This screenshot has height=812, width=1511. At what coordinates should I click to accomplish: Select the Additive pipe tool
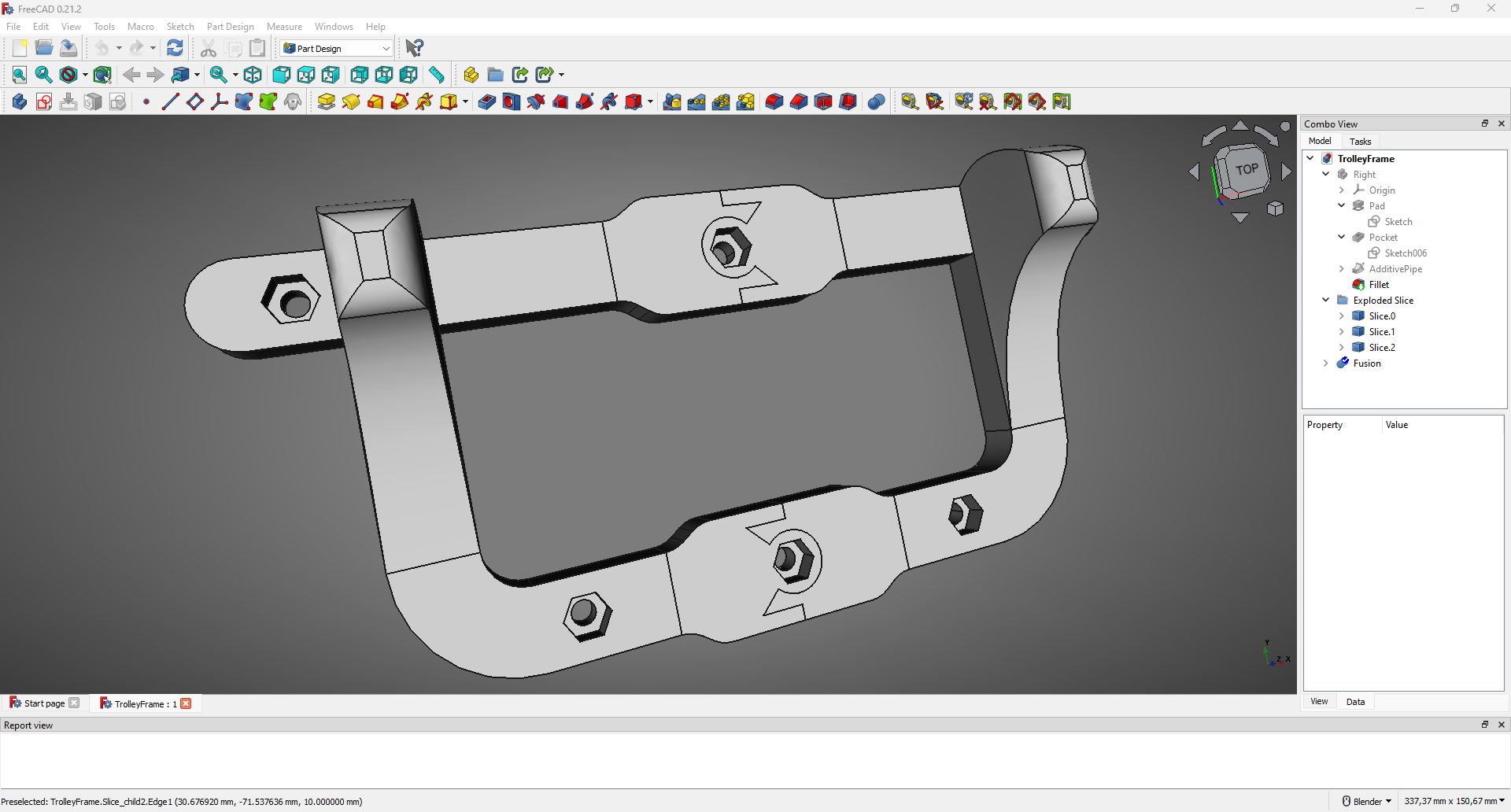[x=400, y=101]
